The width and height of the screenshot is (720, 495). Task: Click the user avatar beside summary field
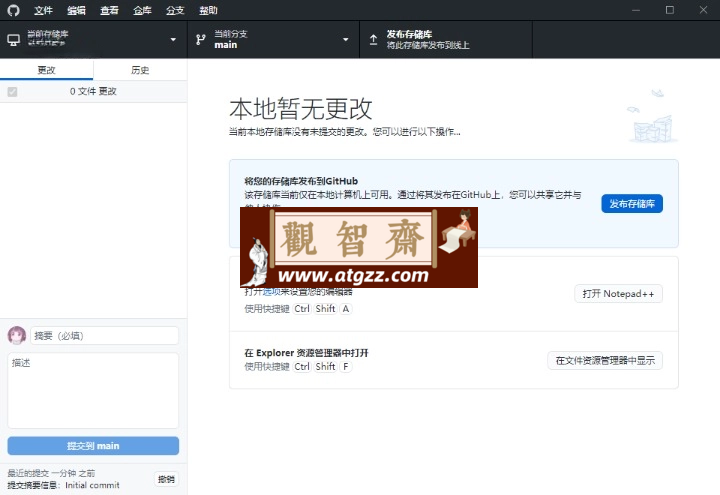17,336
